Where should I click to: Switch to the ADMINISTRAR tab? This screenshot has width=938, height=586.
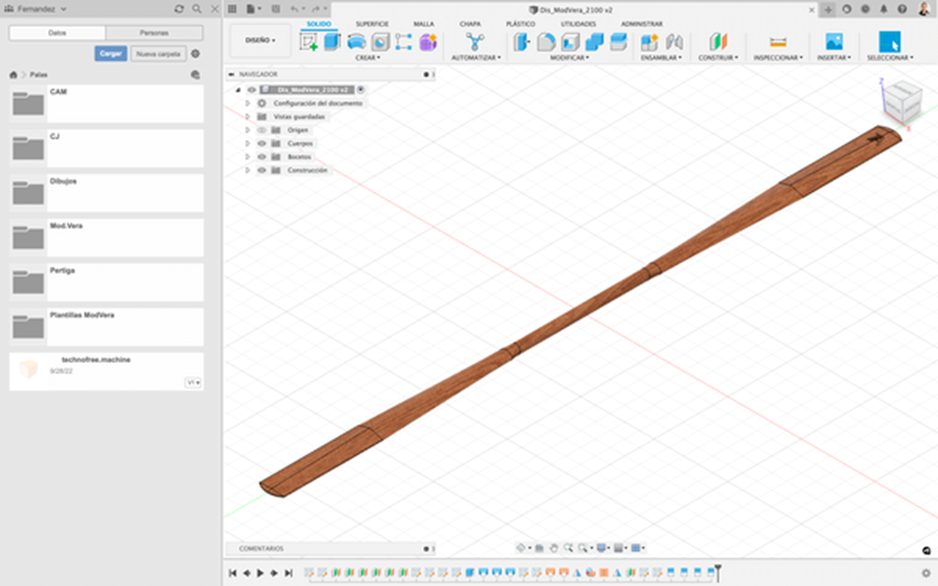(641, 24)
